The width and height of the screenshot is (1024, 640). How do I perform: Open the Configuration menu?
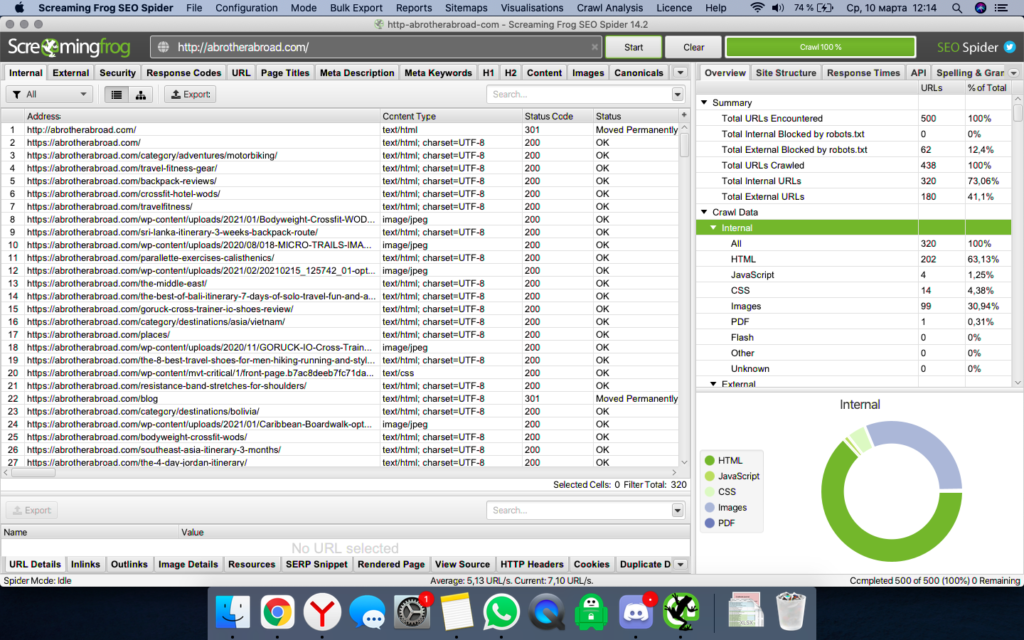click(x=246, y=8)
